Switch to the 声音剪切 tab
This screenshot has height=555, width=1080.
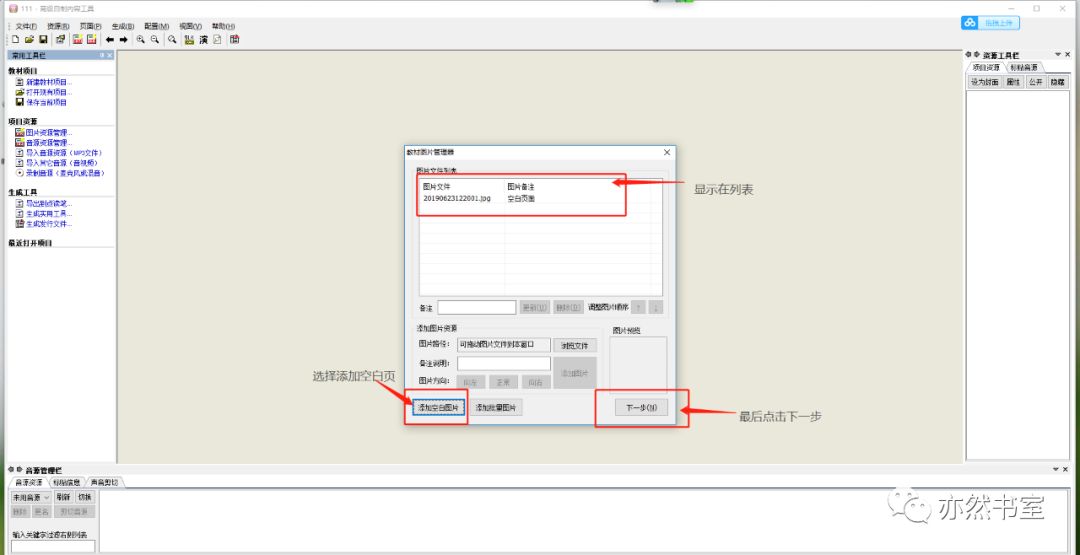tap(104, 482)
